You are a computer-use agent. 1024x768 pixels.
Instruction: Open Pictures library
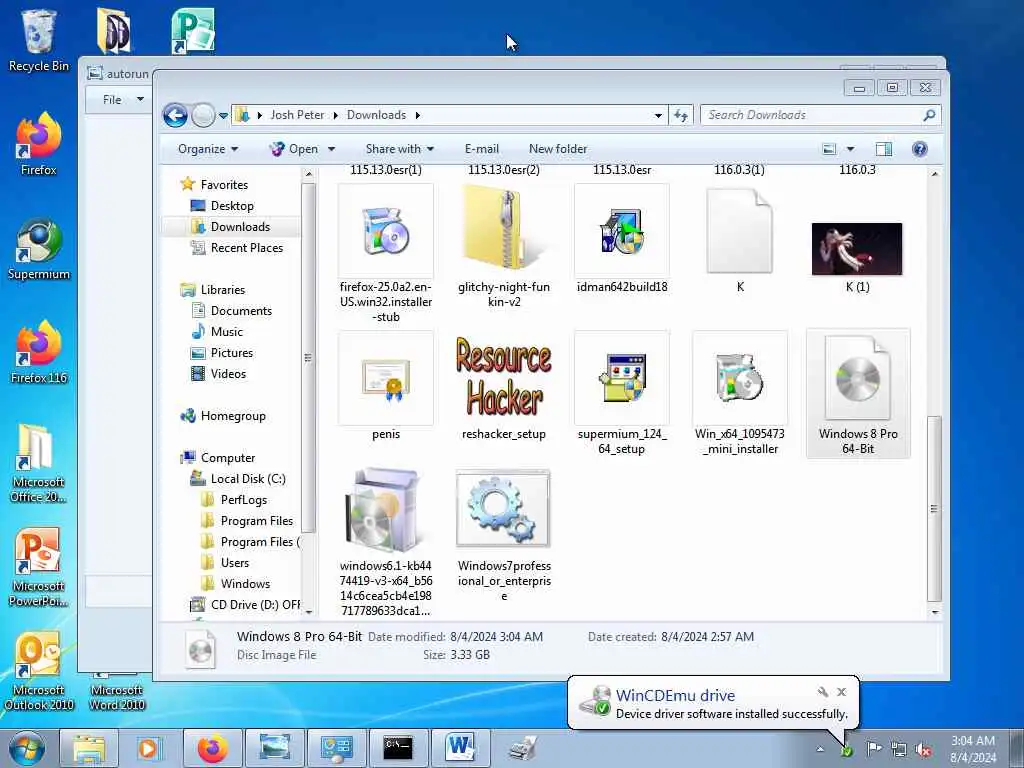click(231, 353)
